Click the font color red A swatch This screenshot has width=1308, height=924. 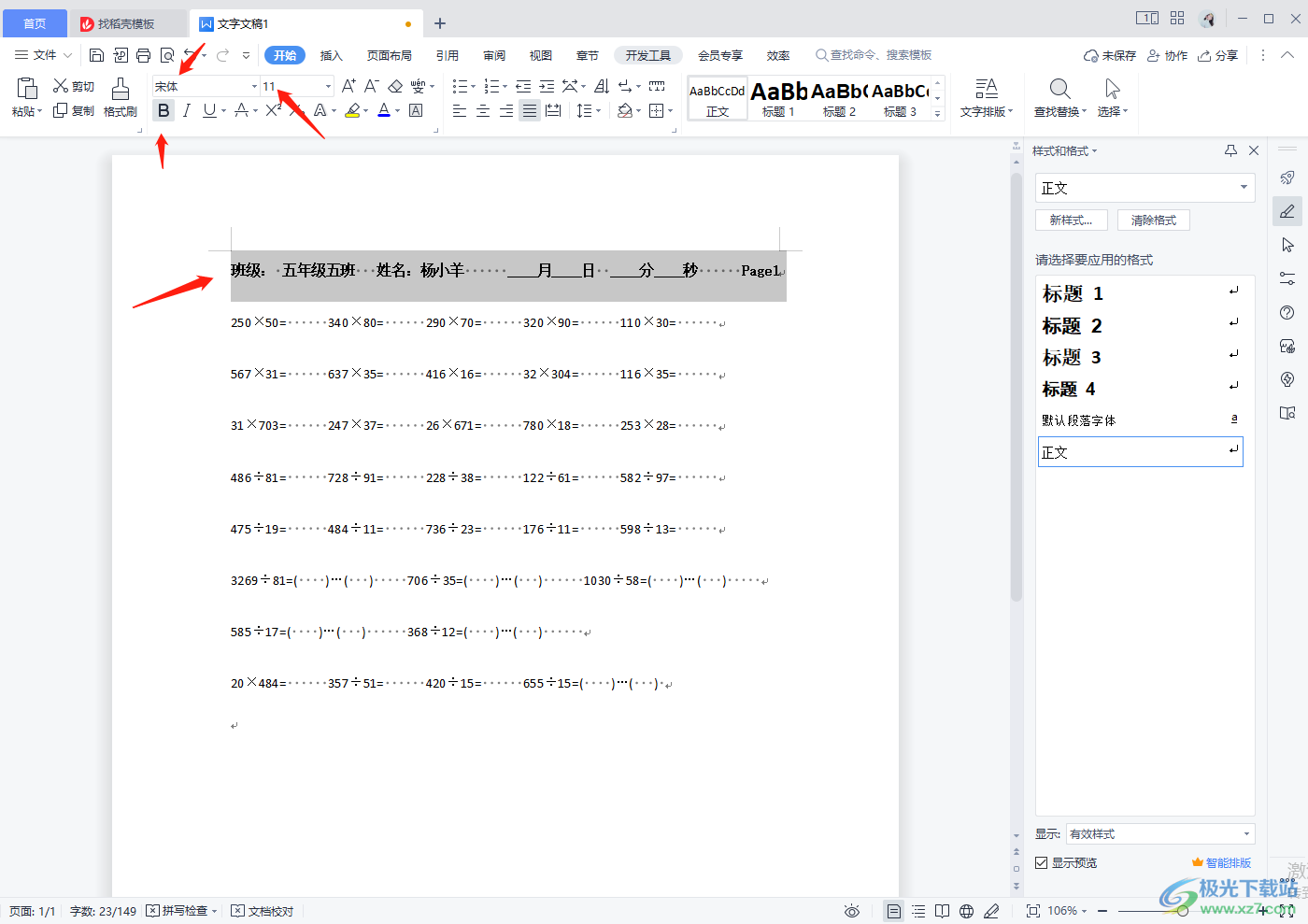[x=384, y=110]
